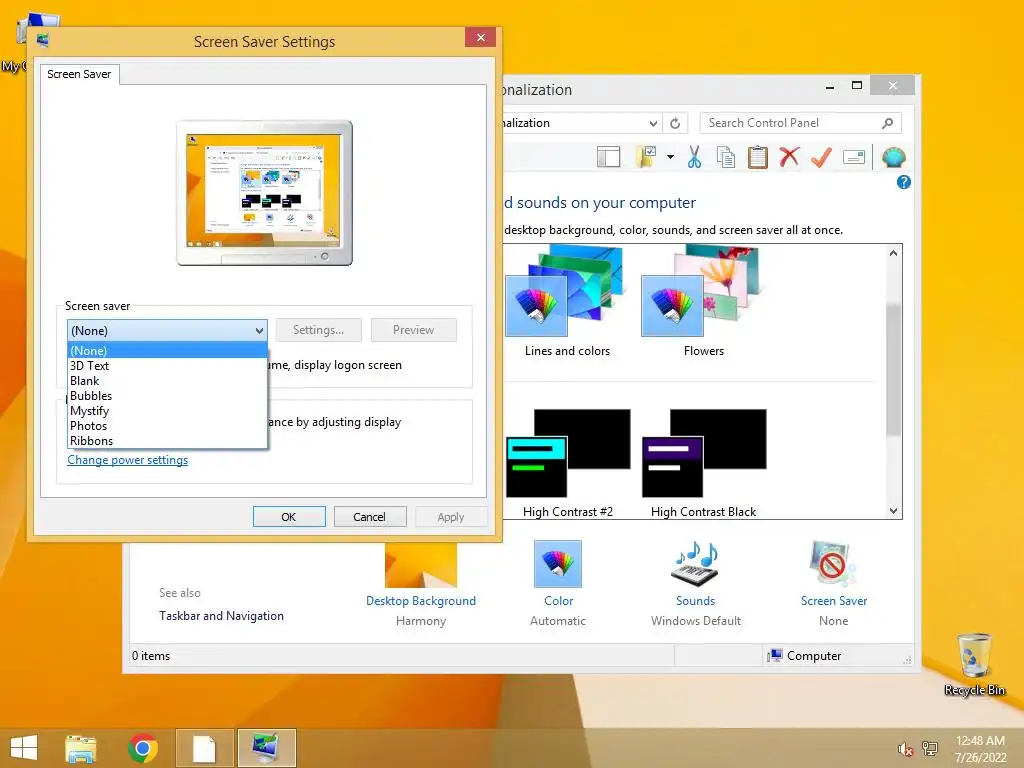Click the refresh button by the address bar
This screenshot has height=768, width=1024.
tap(675, 123)
